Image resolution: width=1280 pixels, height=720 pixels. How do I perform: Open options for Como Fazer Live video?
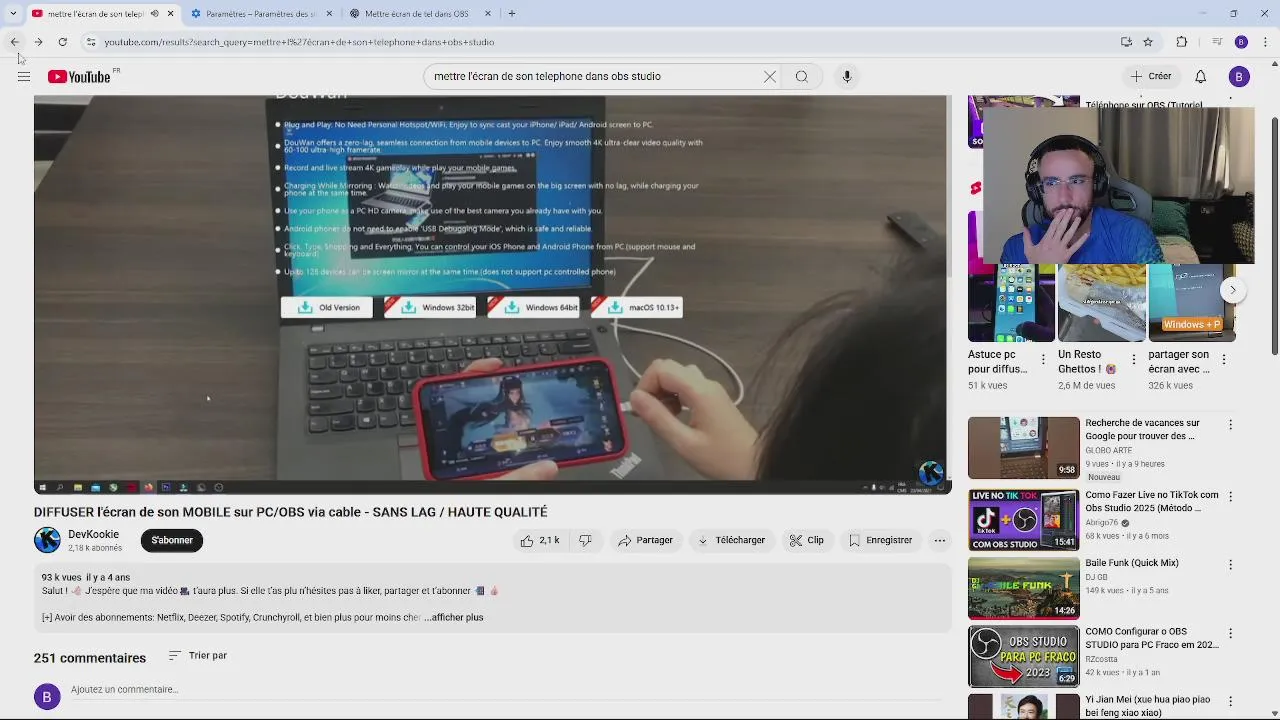1230,496
